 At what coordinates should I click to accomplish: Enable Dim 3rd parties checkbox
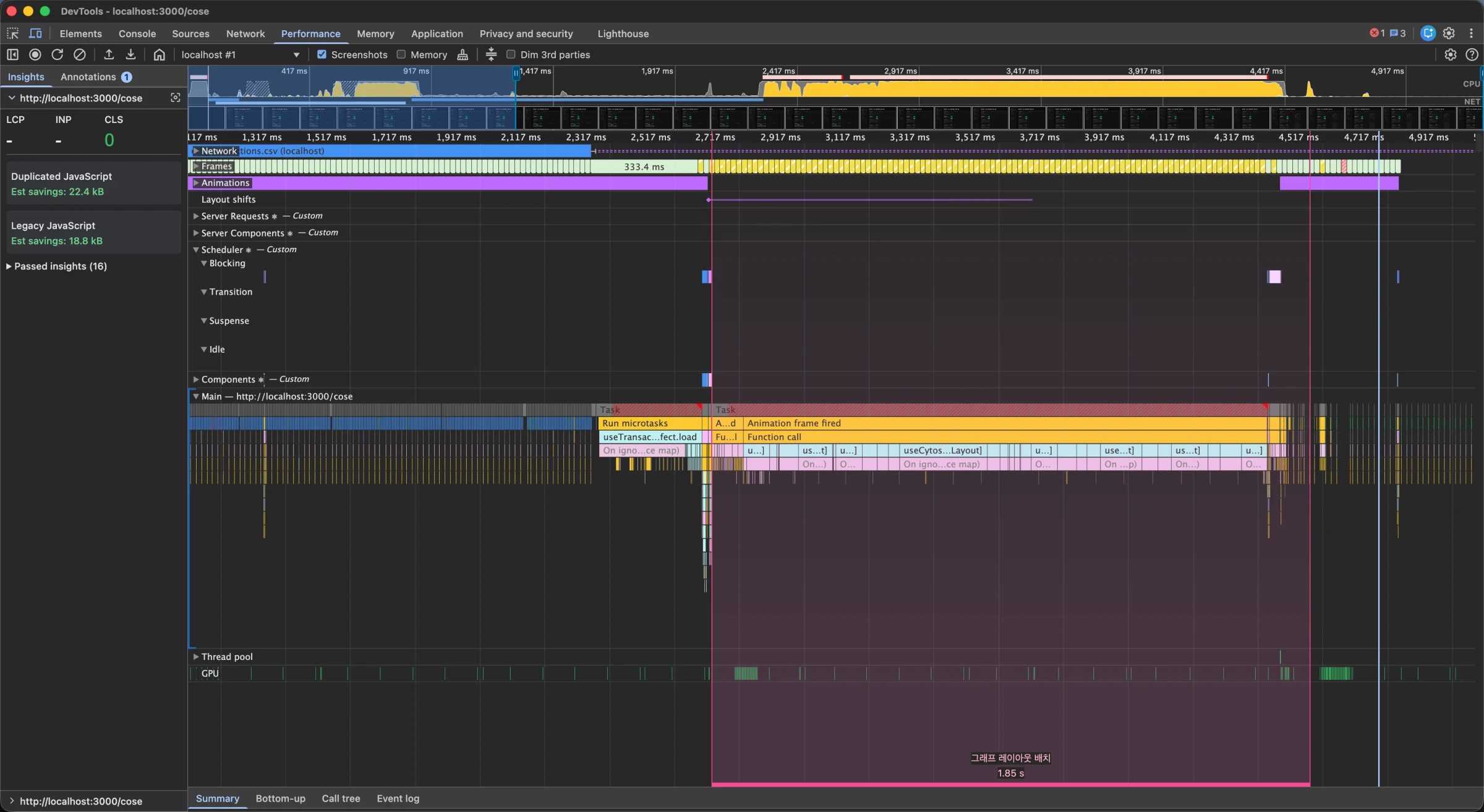tap(511, 54)
